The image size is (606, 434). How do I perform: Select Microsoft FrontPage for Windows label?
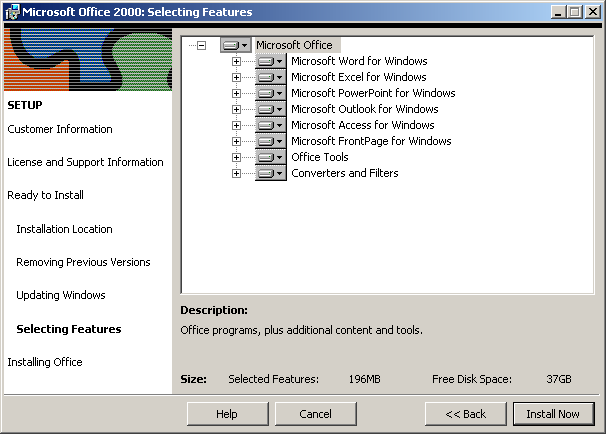[x=371, y=141]
